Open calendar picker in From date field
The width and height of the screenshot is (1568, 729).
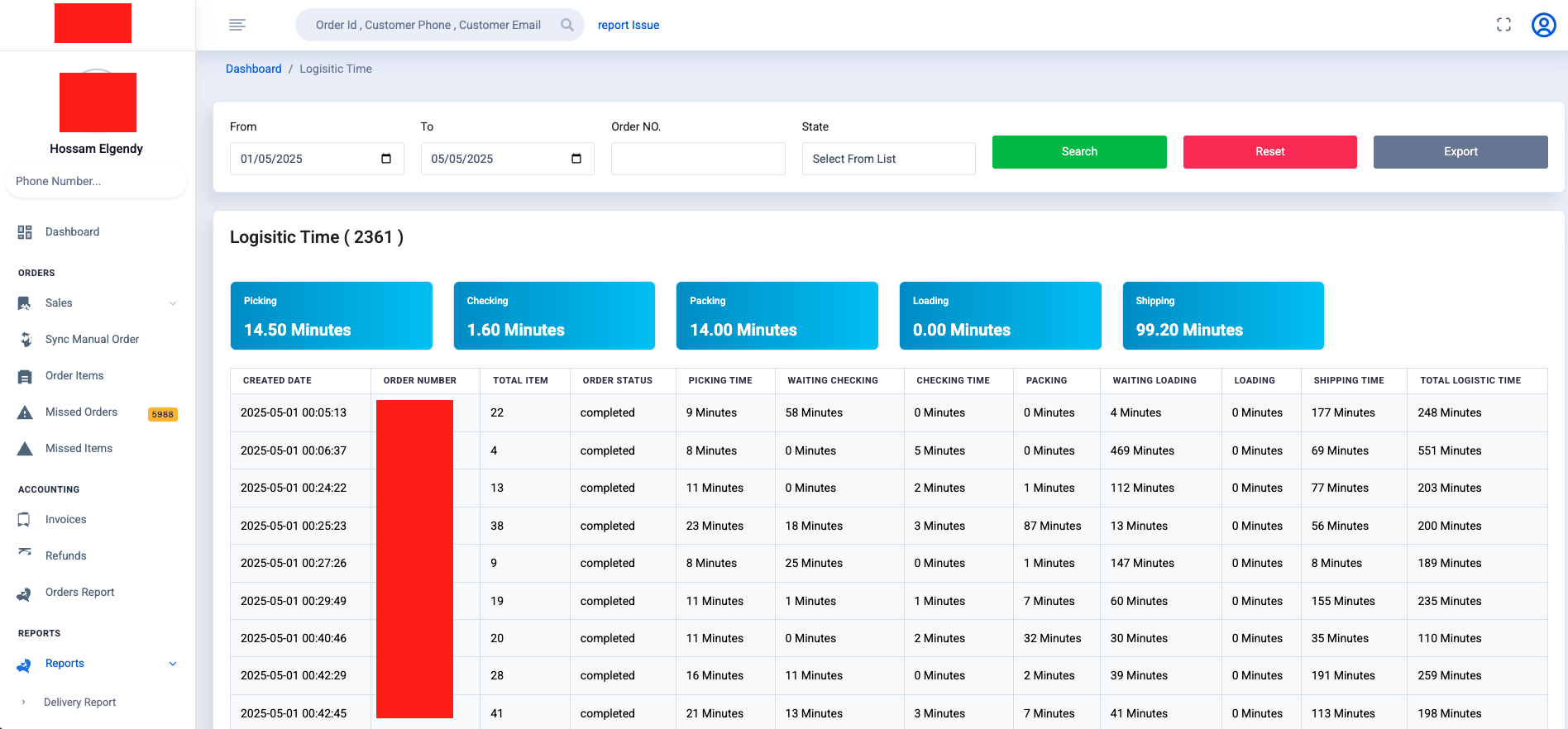coord(386,159)
